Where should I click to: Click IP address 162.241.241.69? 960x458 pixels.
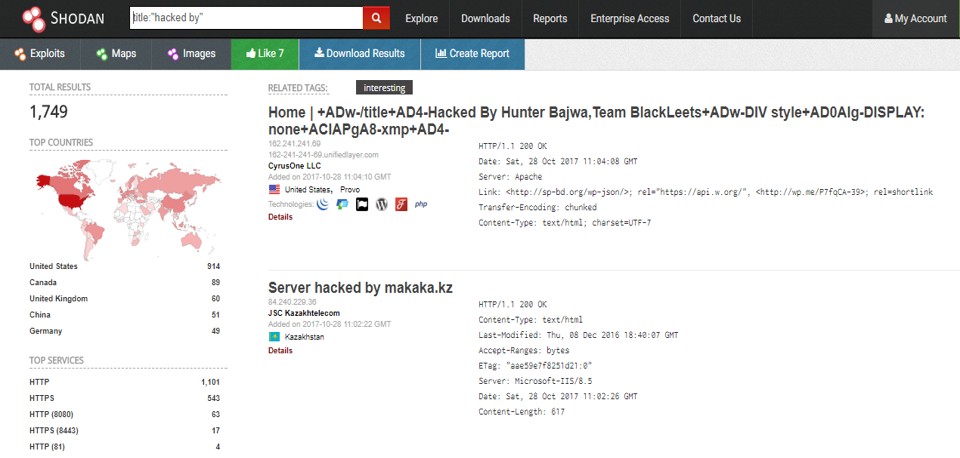[294, 144]
